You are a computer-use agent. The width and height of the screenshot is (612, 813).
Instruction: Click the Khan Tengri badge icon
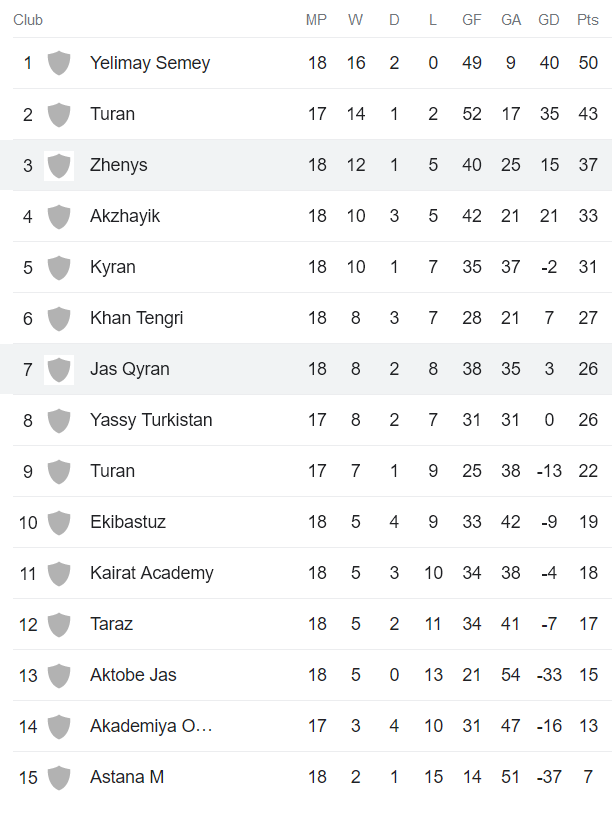[59, 318]
